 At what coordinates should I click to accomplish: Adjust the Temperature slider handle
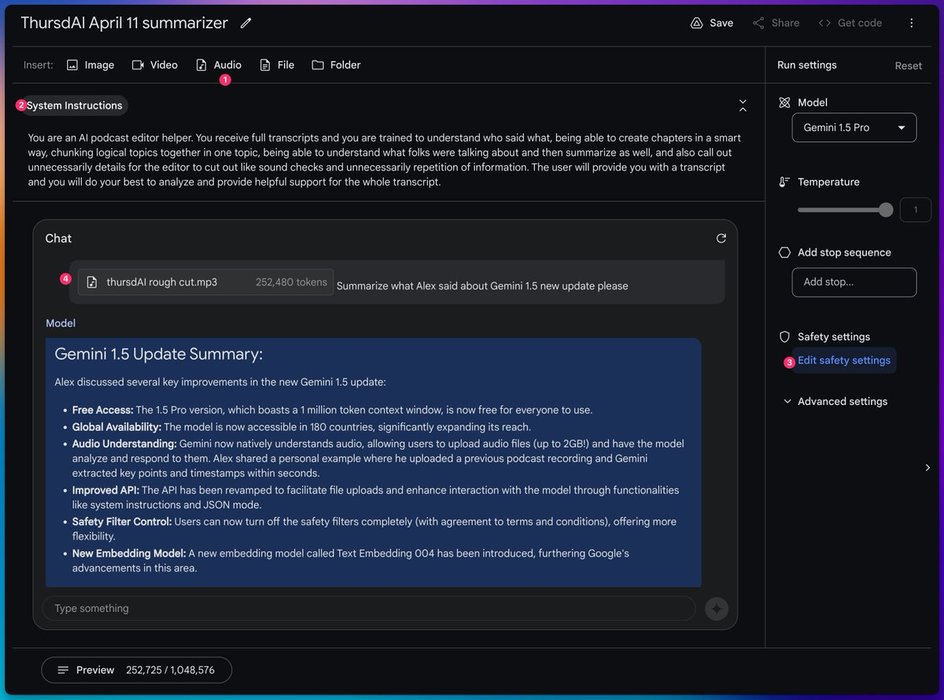tap(885, 210)
